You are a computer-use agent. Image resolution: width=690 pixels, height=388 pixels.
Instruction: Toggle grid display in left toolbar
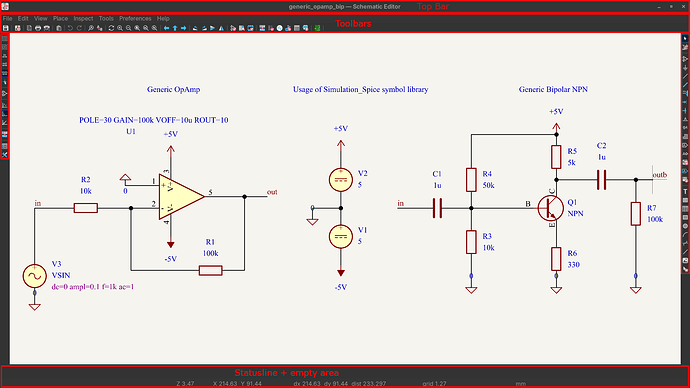tap(5, 39)
